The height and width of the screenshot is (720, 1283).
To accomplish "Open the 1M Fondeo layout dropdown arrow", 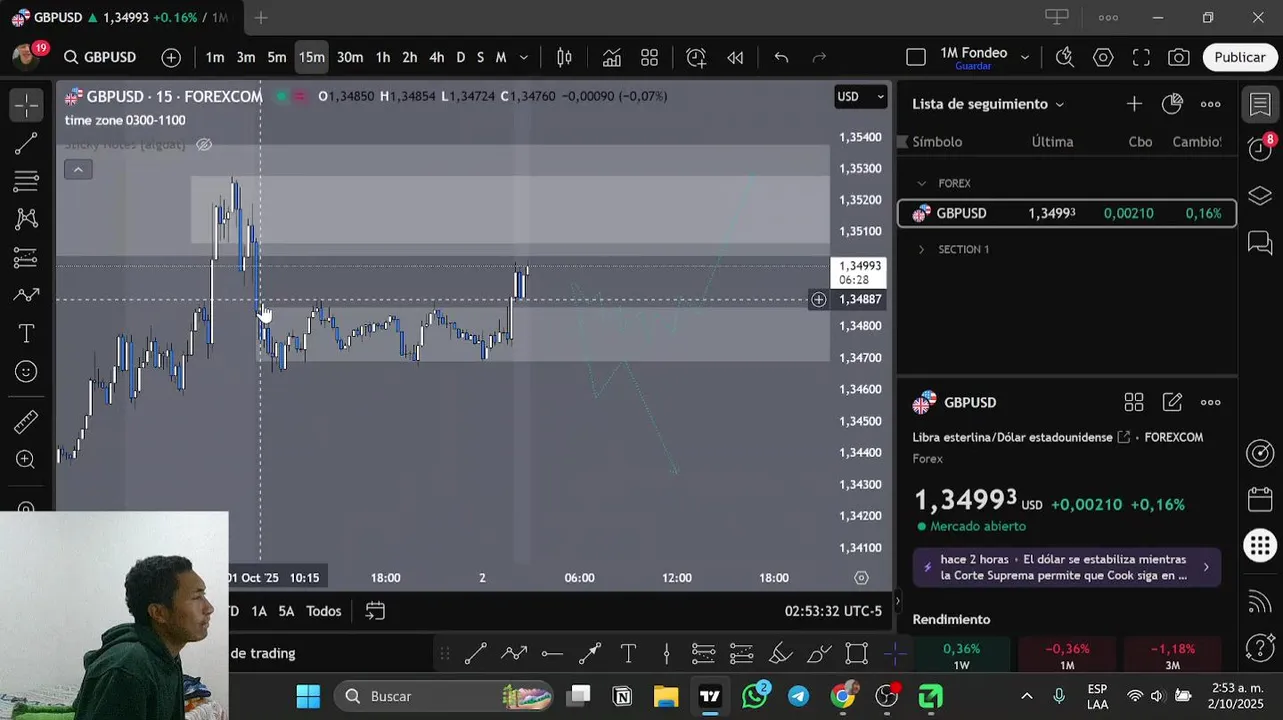I will click(x=1024, y=57).
